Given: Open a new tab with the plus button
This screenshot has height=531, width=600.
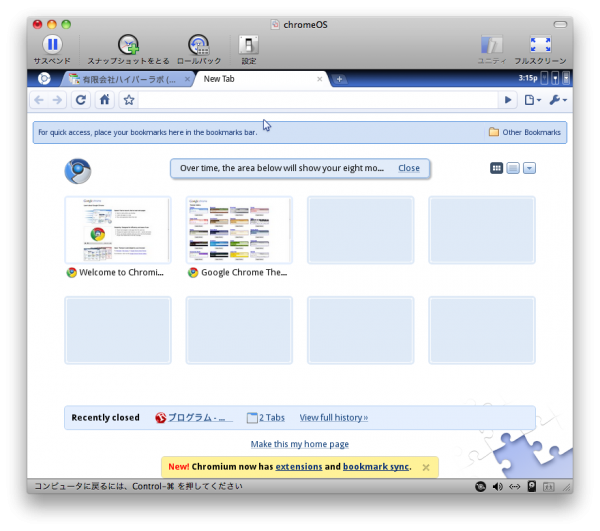Looking at the screenshot, I should click(x=339, y=79).
